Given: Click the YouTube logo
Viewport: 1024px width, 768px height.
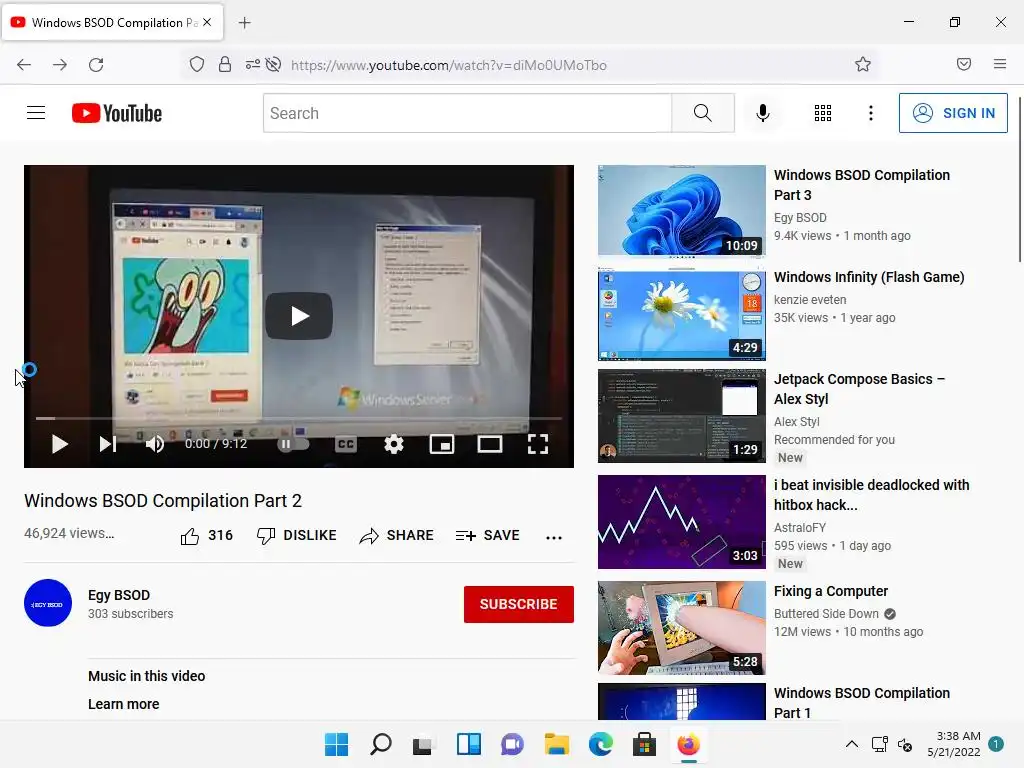Looking at the screenshot, I should [x=117, y=113].
